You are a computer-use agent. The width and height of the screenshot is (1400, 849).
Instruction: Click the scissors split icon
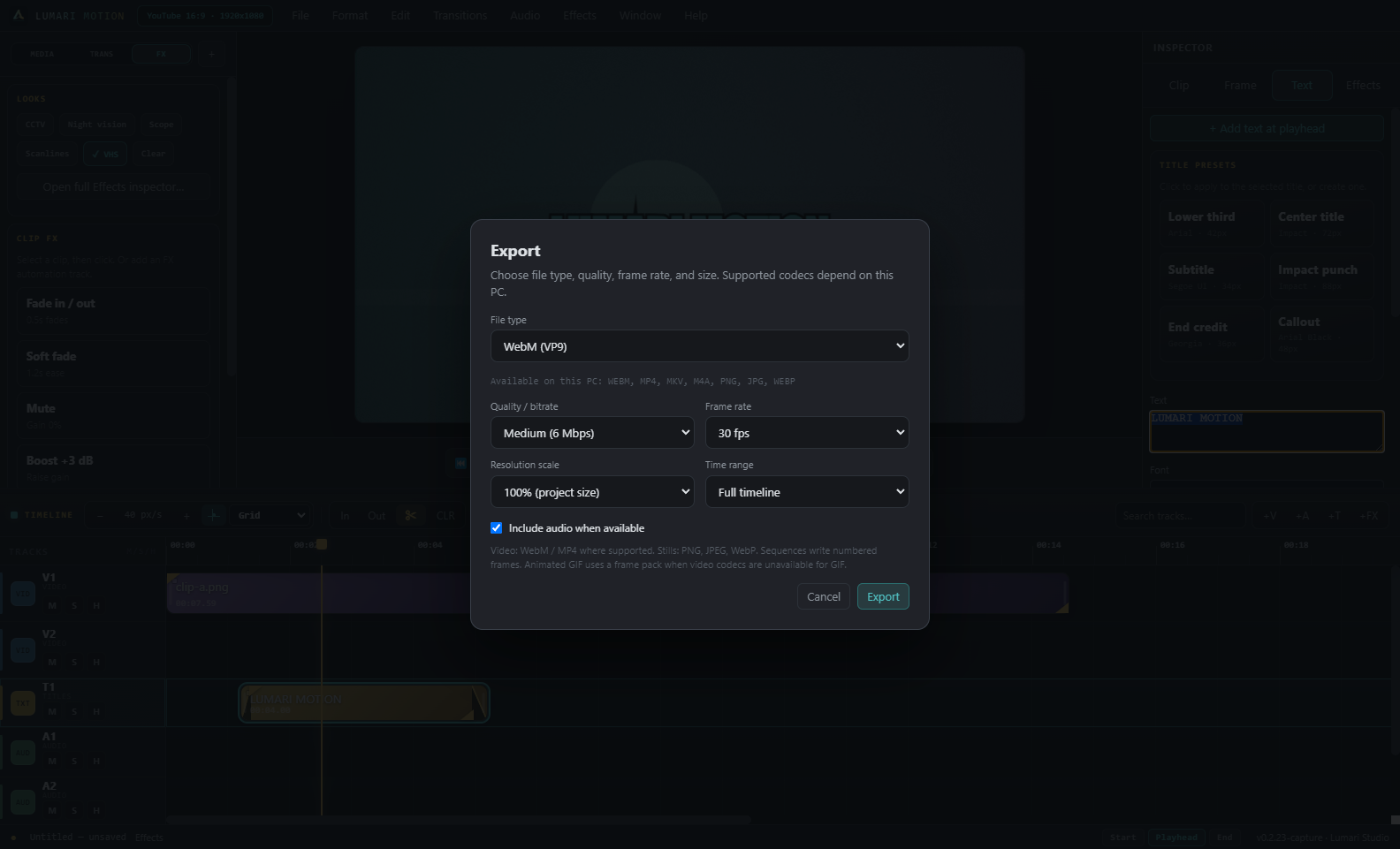[x=411, y=515]
